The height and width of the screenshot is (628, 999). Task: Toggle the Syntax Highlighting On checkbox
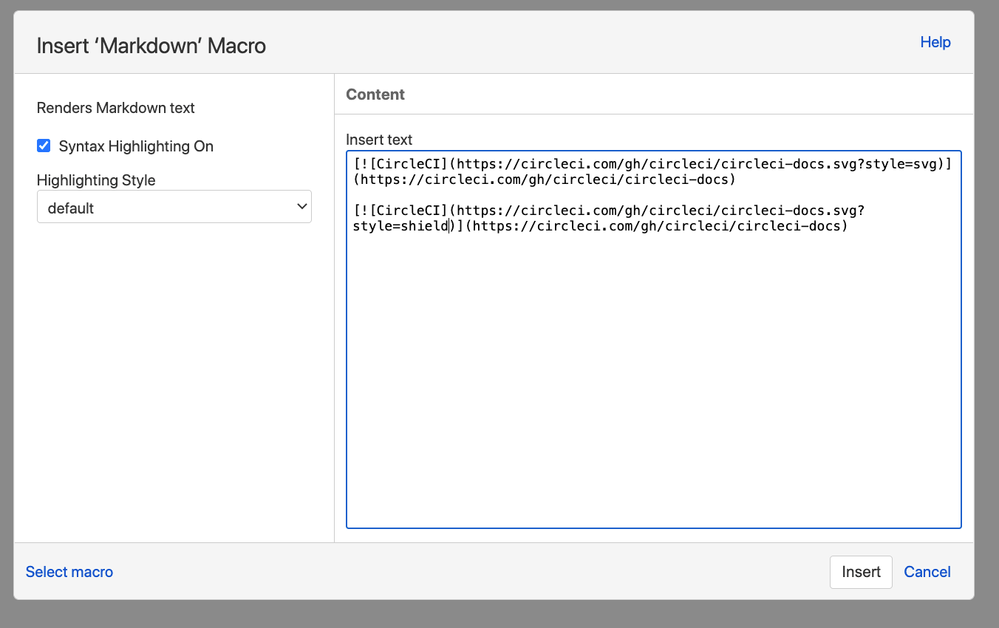pyautogui.click(x=43, y=146)
